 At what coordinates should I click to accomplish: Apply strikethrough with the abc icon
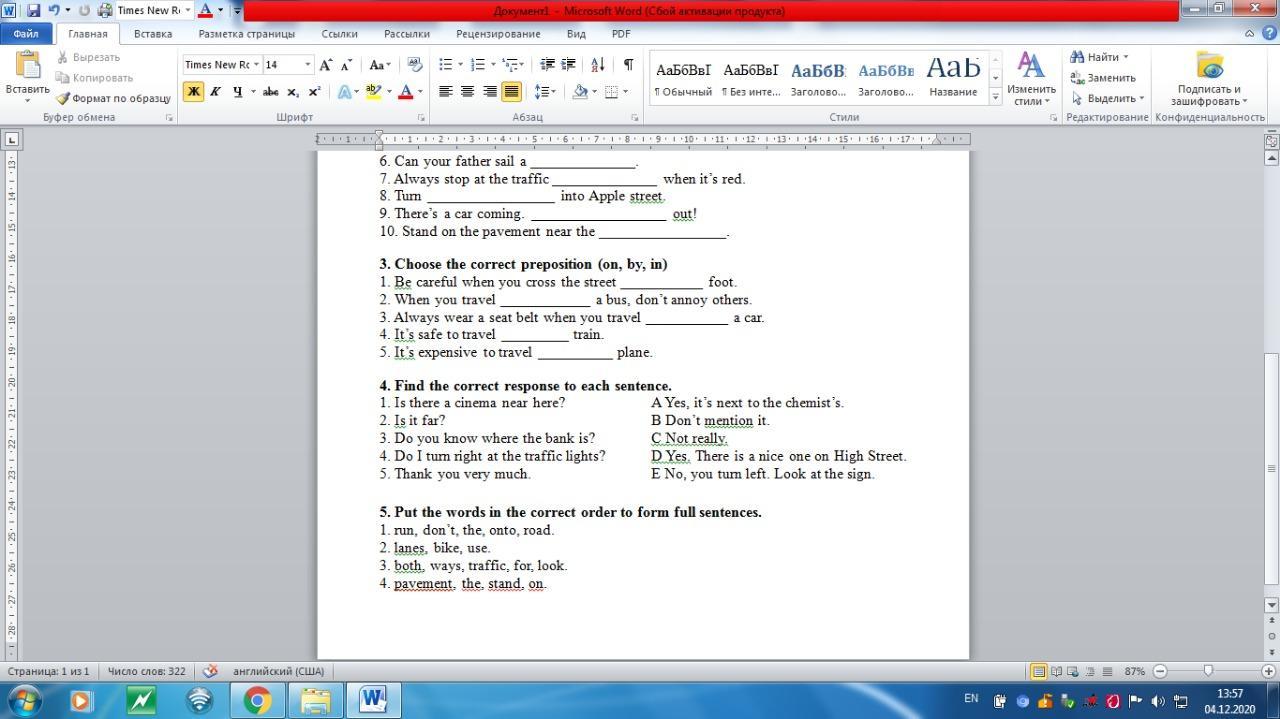pyautogui.click(x=270, y=92)
